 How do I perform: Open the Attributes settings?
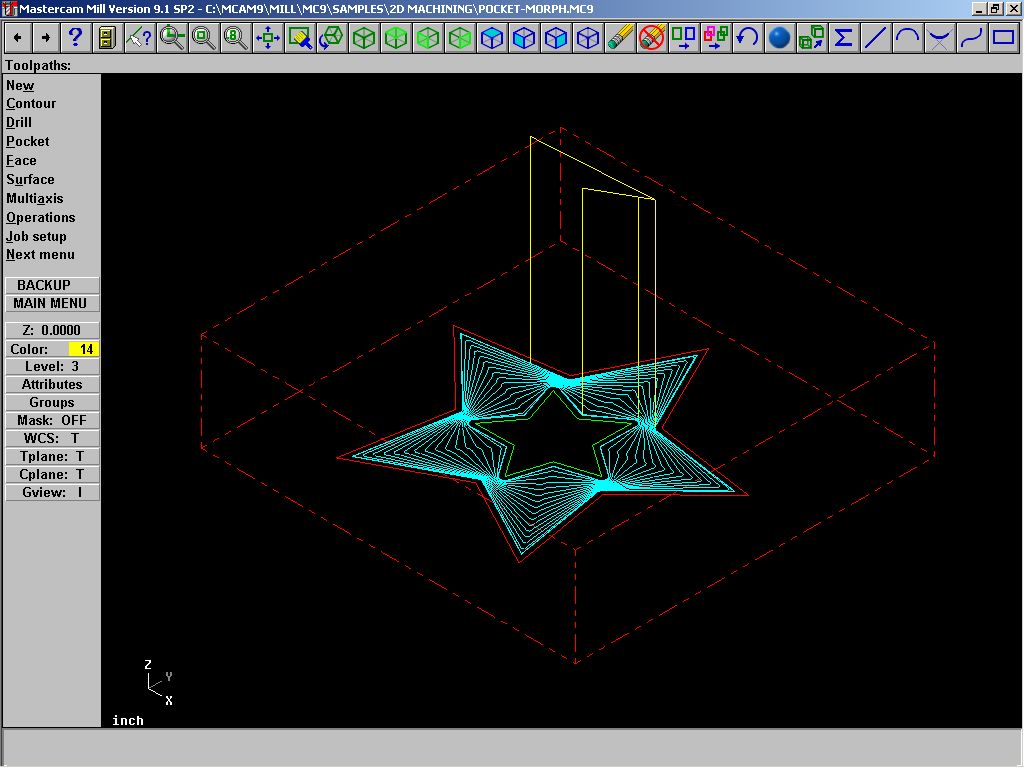[52, 385]
